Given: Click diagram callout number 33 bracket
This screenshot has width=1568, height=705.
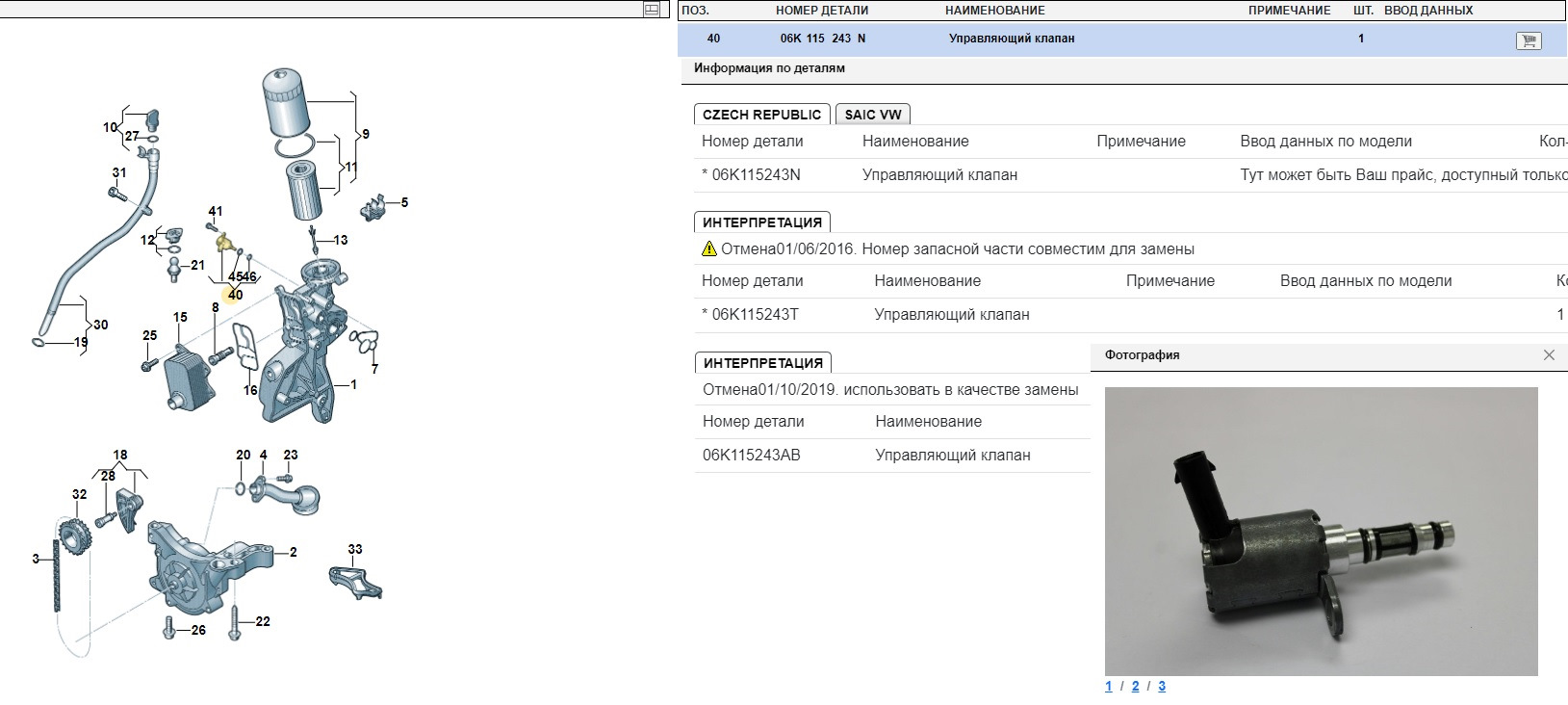Looking at the screenshot, I should tap(355, 550).
